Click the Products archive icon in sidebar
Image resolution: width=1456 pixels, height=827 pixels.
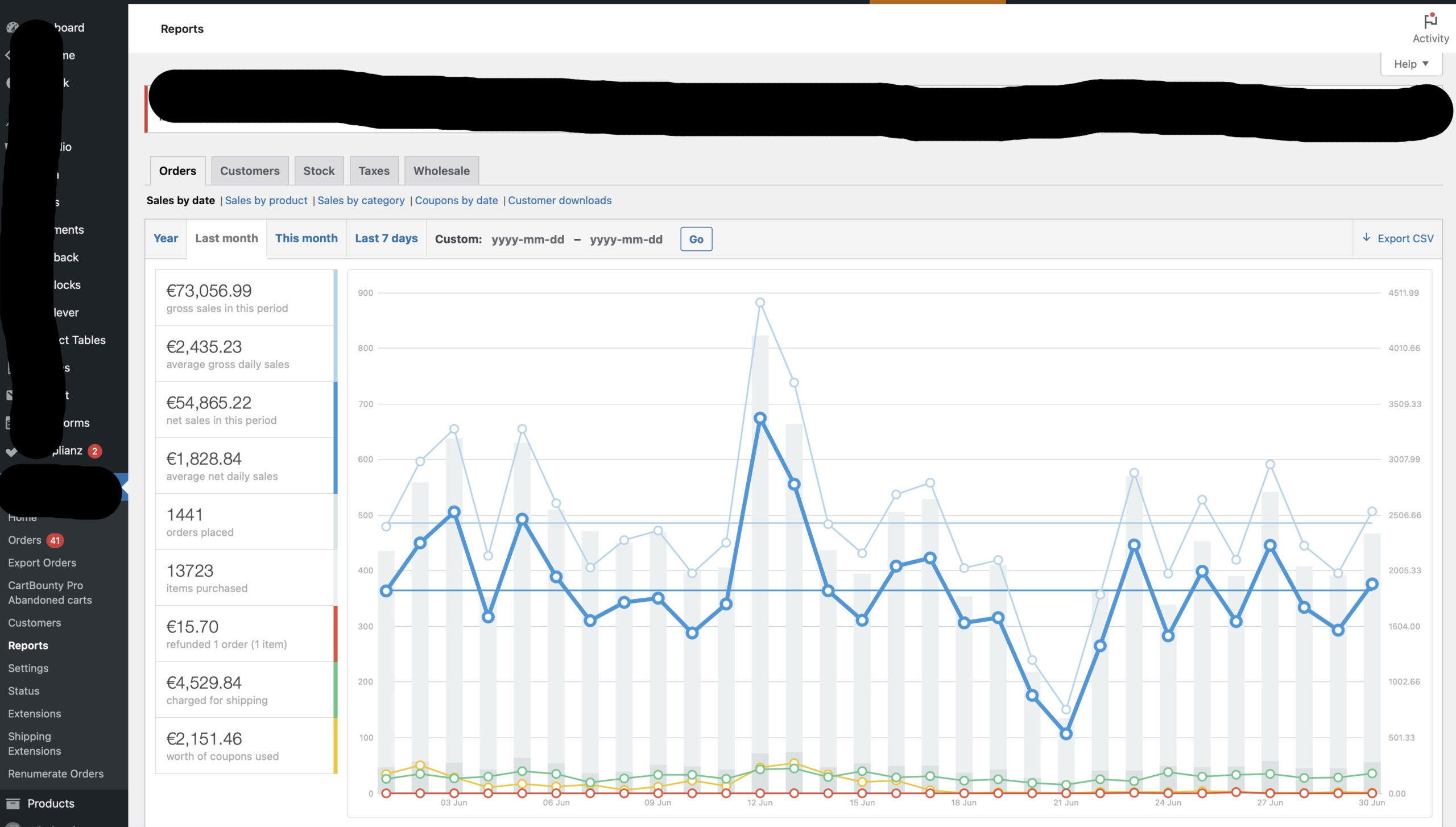13,803
